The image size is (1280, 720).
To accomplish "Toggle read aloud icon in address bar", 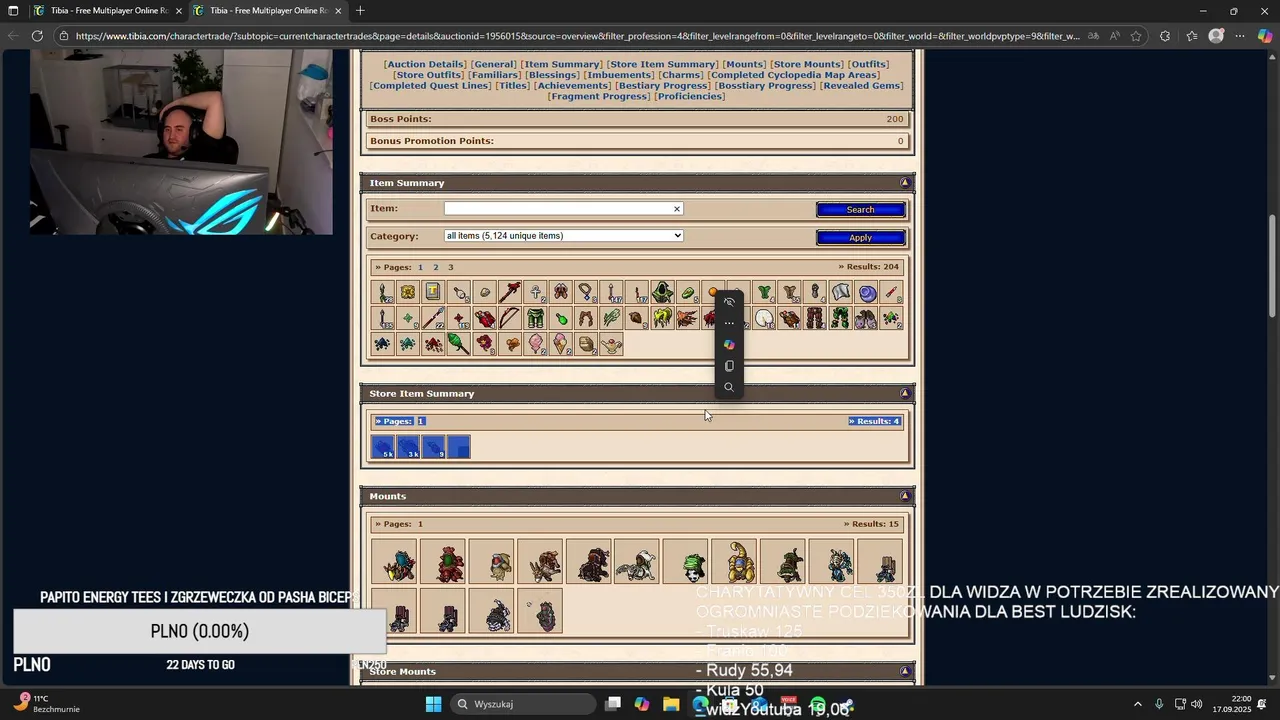I will [1114, 36].
